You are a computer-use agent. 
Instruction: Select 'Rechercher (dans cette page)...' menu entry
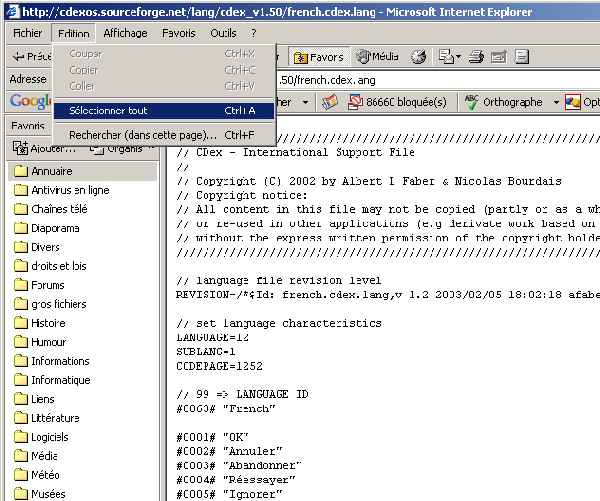pos(143,134)
